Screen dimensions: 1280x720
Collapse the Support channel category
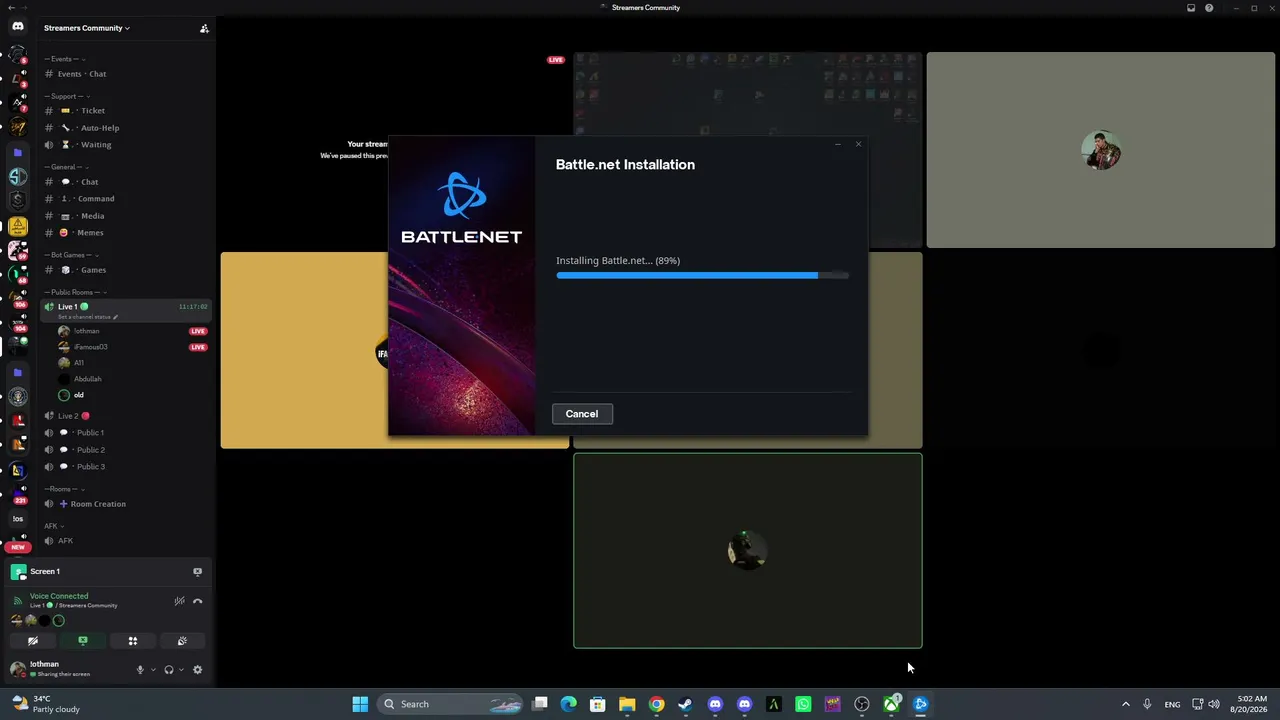coord(67,96)
